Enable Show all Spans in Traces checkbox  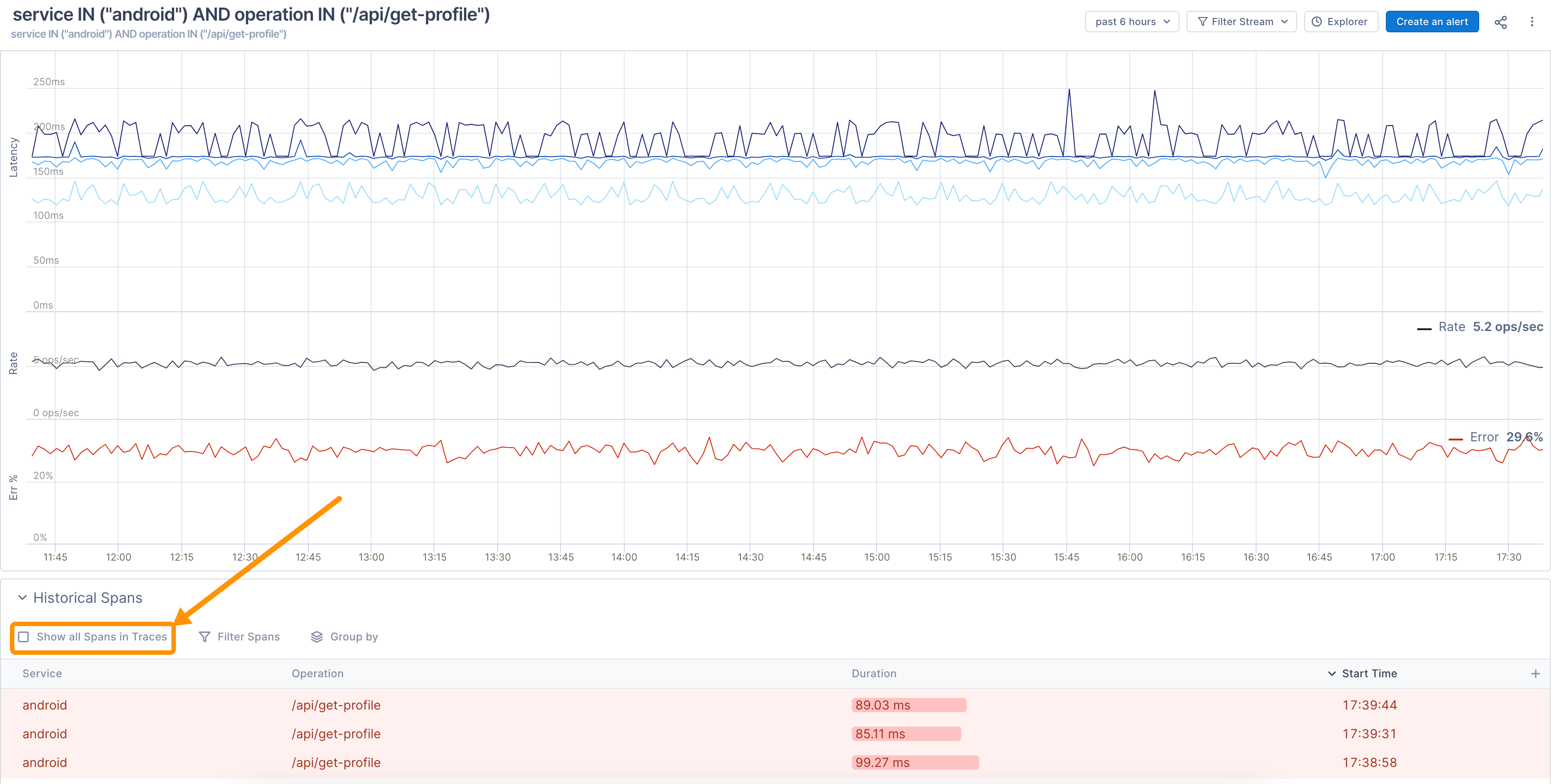tap(24, 636)
